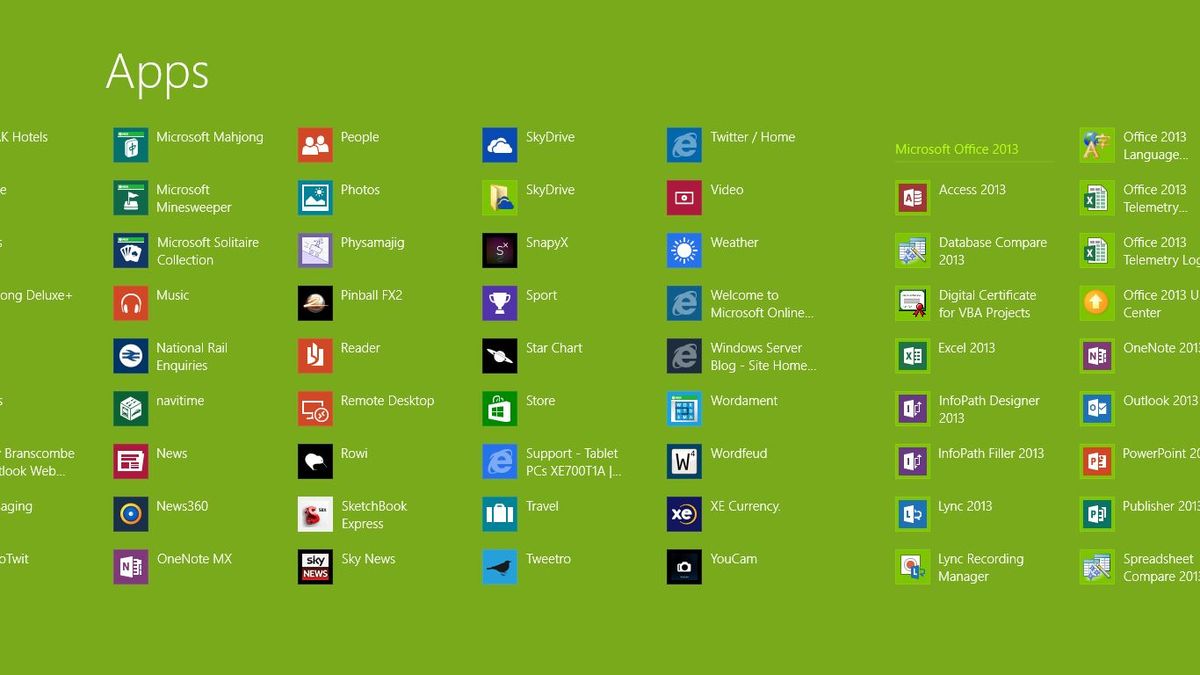Open the Weather sun icon

pyautogui.click(x=684, y=251)
